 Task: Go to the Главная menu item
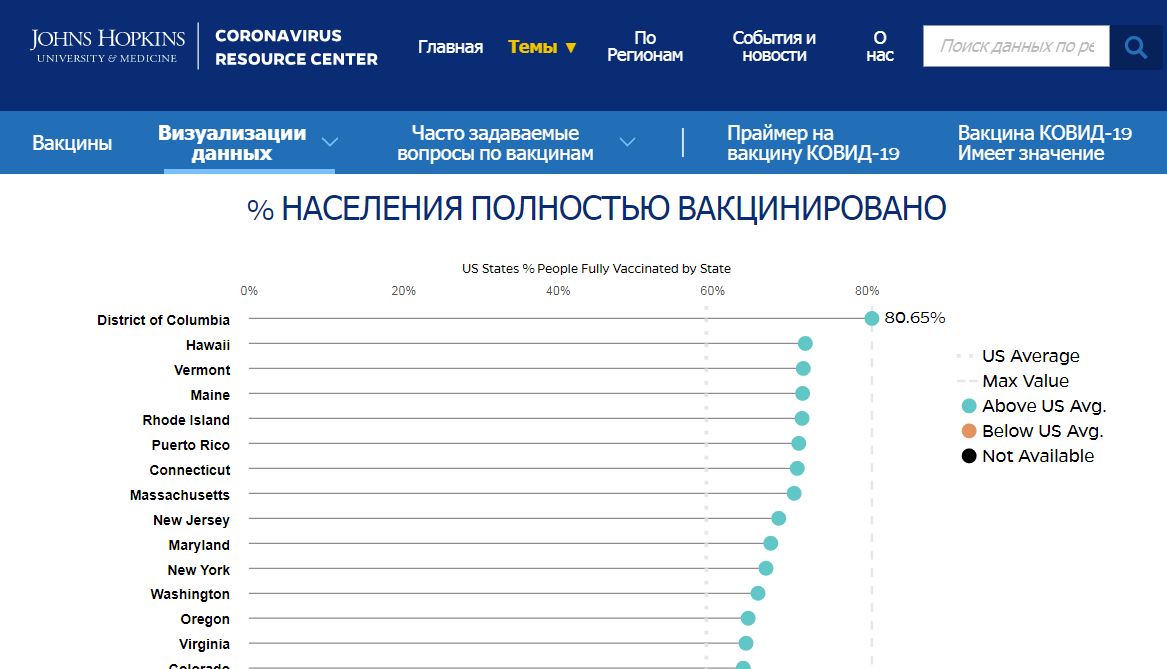(450, 47)
